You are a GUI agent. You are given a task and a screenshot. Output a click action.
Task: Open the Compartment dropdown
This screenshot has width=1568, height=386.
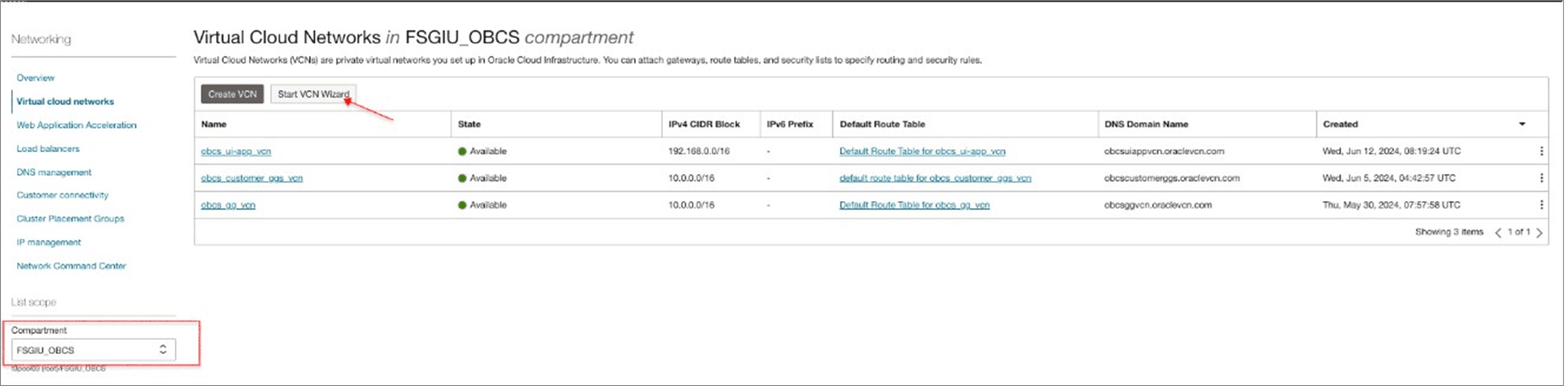click(x=92, y=350)
